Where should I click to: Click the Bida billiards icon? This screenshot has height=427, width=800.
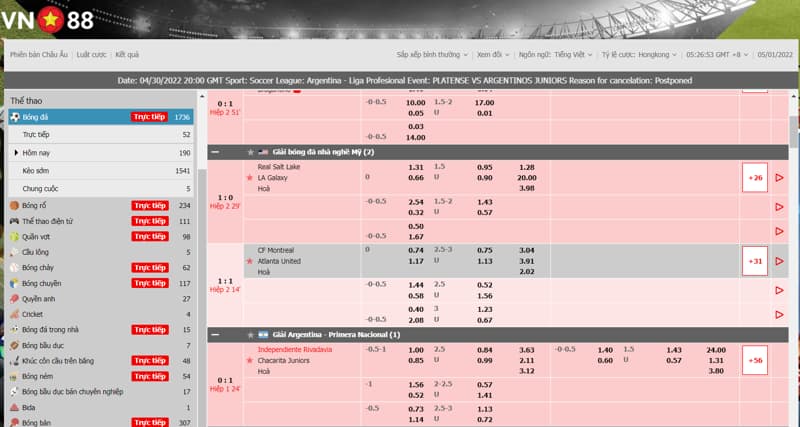click(x=14, y=408)
